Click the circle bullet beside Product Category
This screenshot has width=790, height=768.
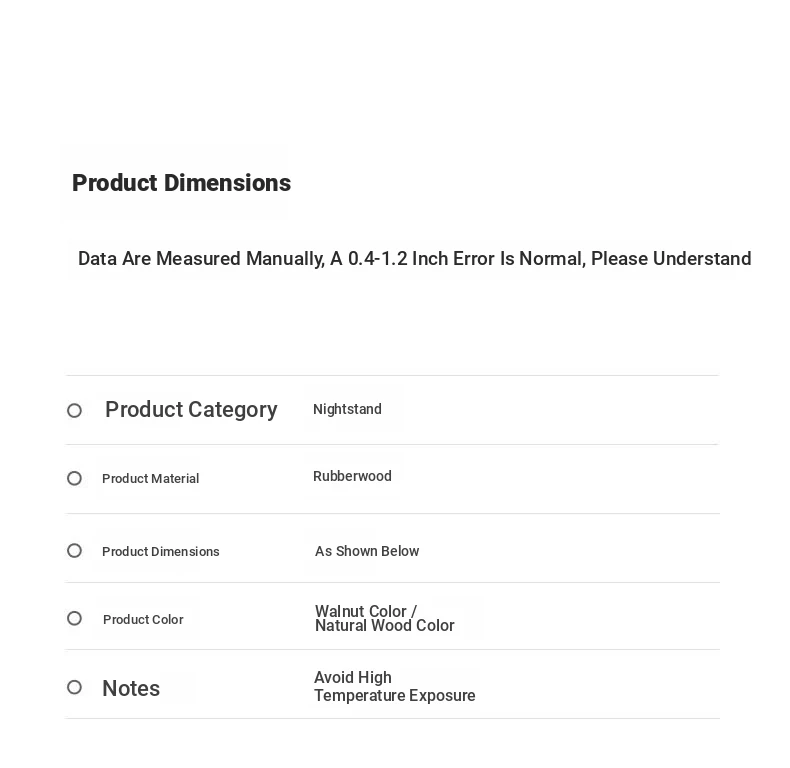coord(75,411)
